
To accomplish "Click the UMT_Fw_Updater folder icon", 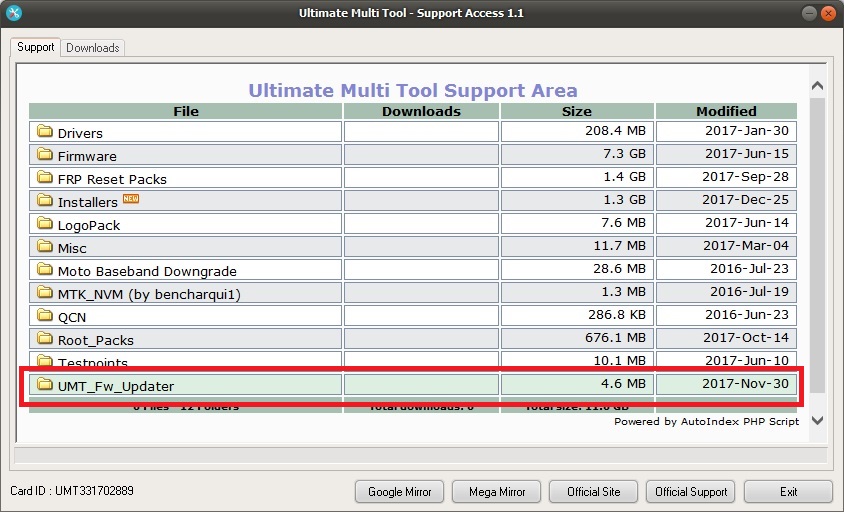I will click(45, 384).
